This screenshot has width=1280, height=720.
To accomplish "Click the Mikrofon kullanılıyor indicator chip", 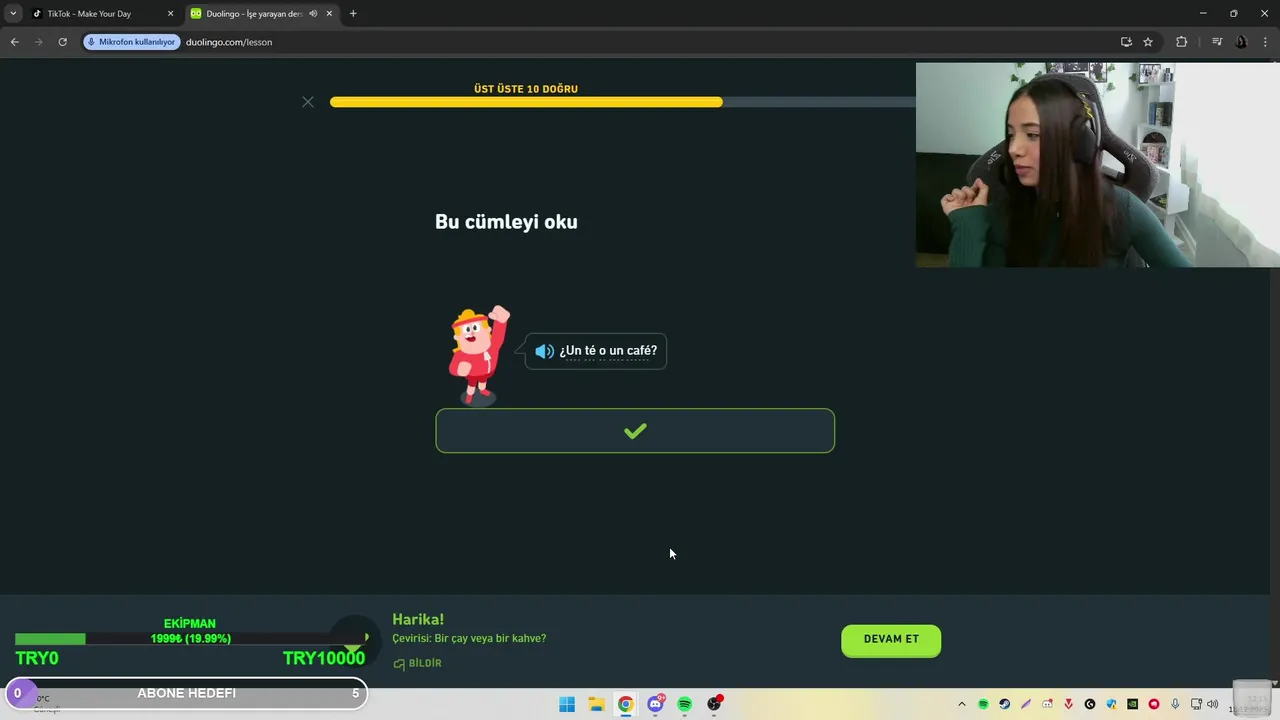I will pyautogui.click(x=131, y=42).
